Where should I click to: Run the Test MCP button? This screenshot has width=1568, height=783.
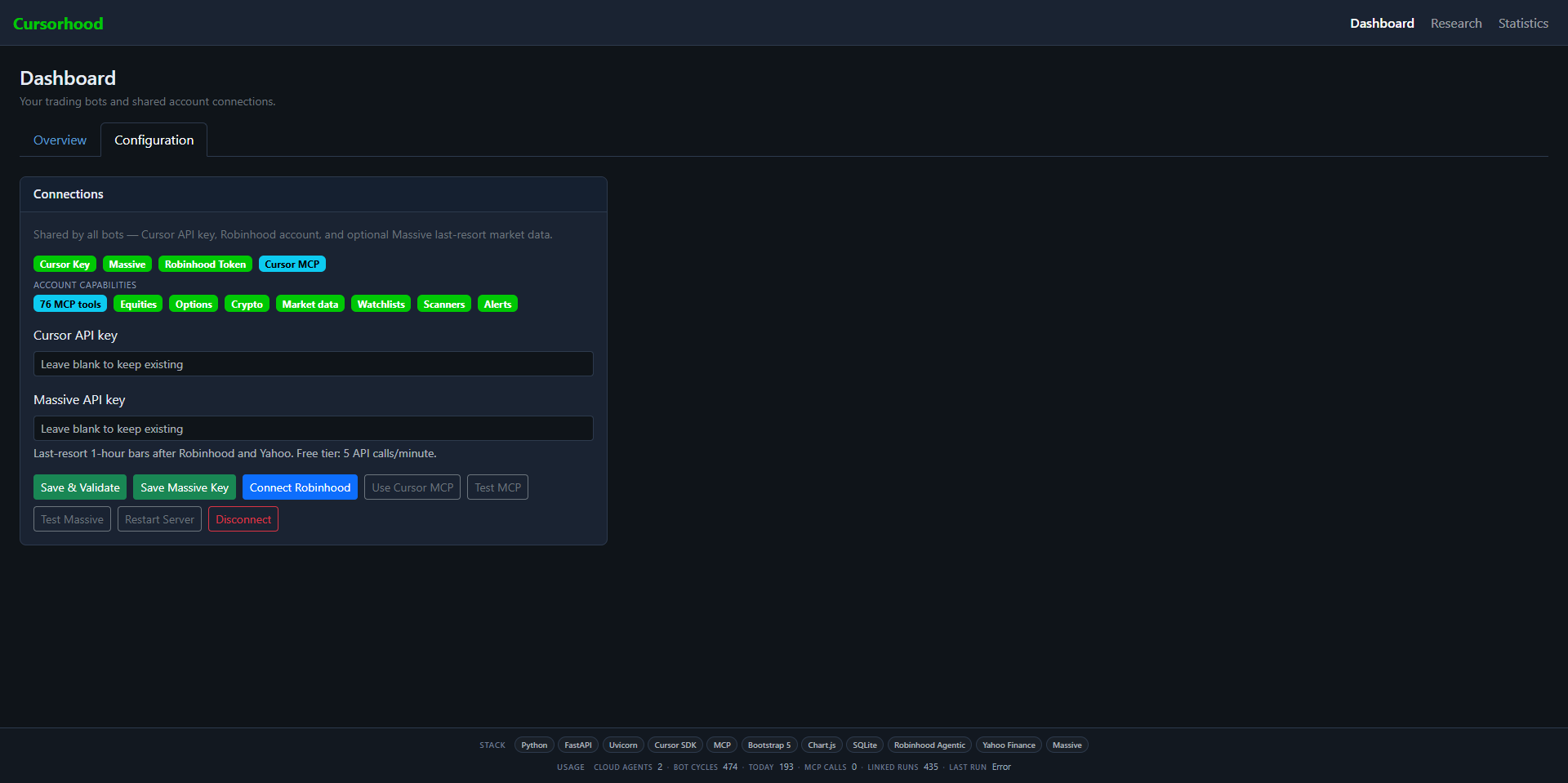(497, 487)
